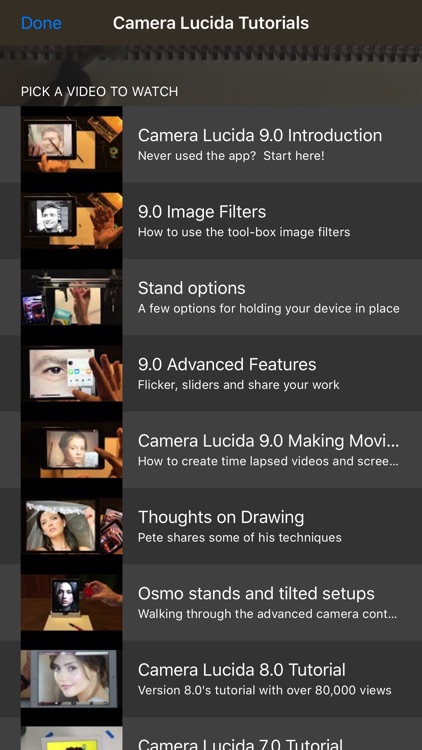Select the 'Camera Lucida 9.0 Introduction' title

260,135
